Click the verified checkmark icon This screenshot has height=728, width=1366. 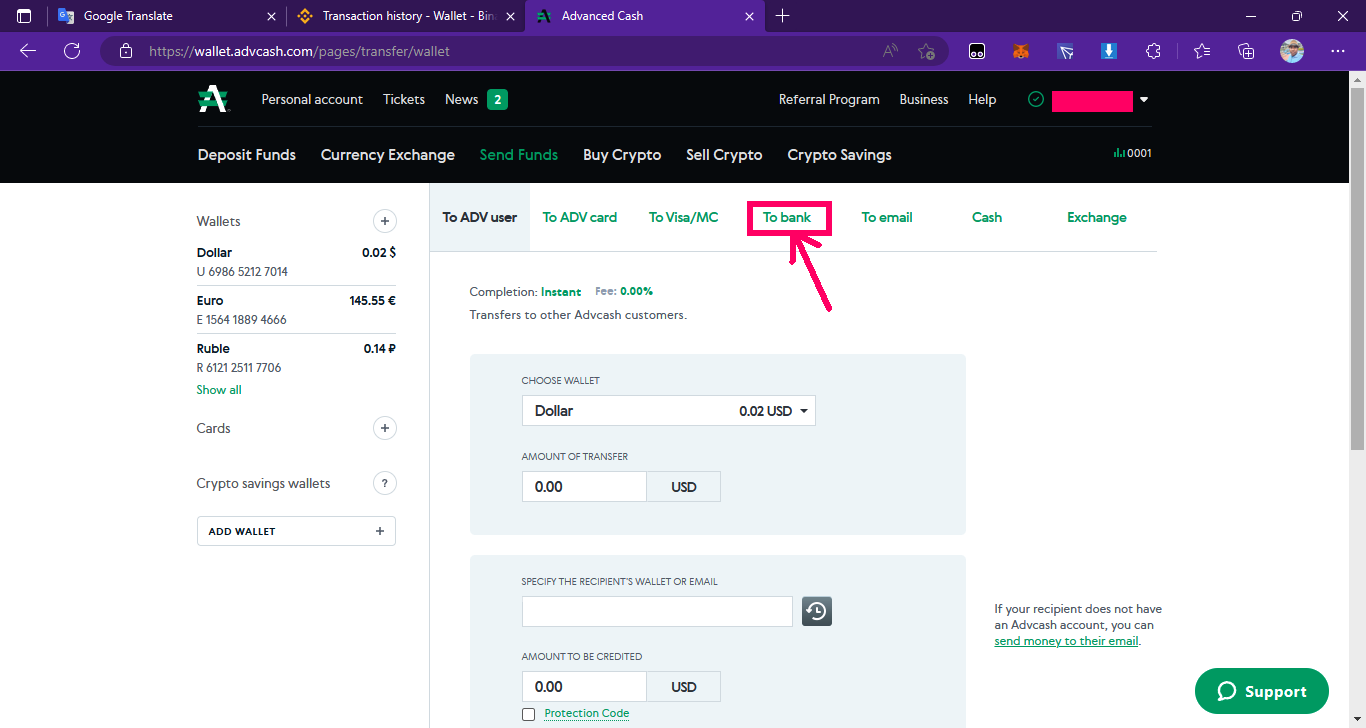point(1036,99)
